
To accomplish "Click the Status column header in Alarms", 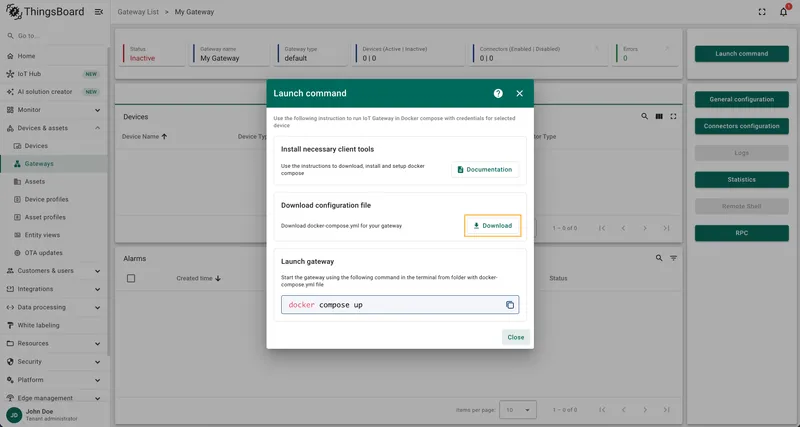I will click(558, 279).
